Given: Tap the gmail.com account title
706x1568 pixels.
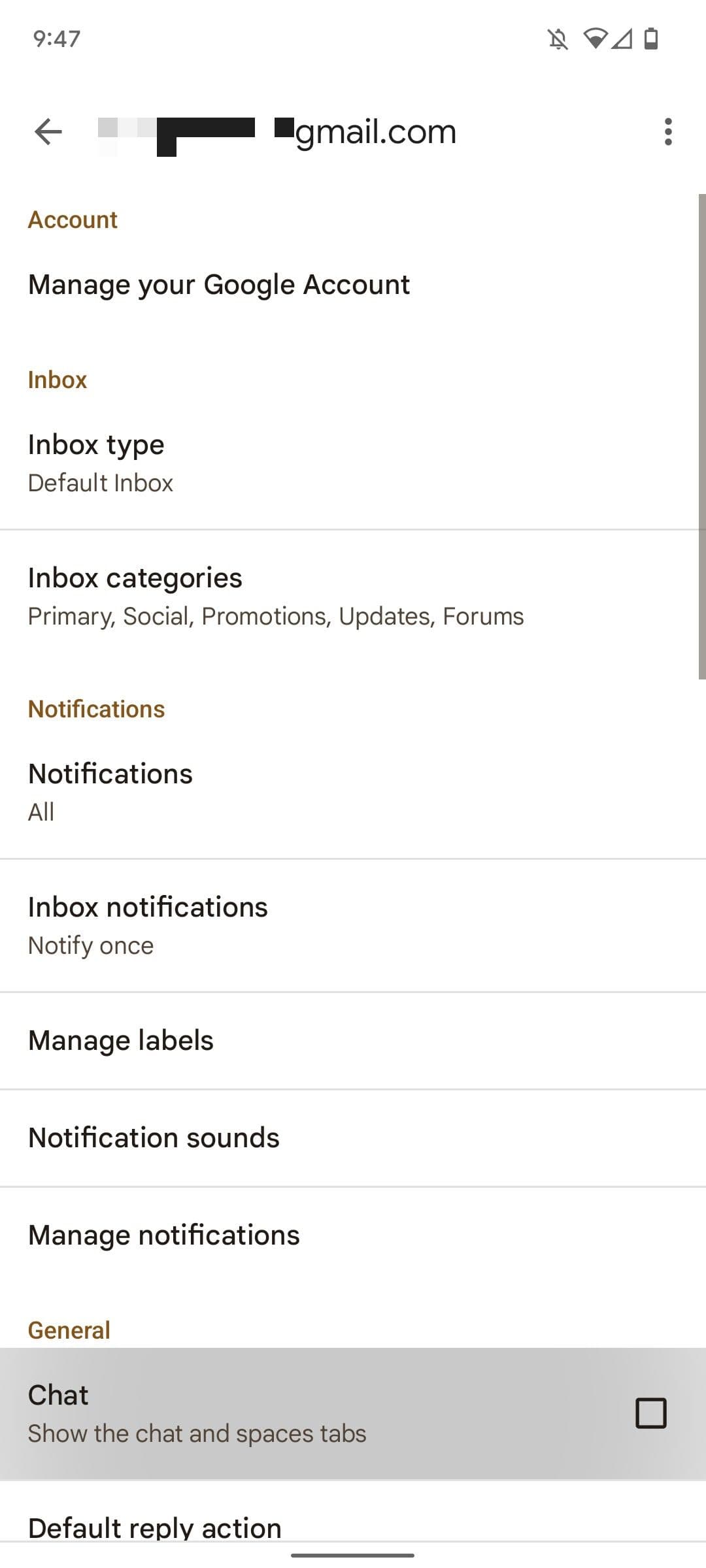Looking at the screenshot, I should tap(375, 132).
